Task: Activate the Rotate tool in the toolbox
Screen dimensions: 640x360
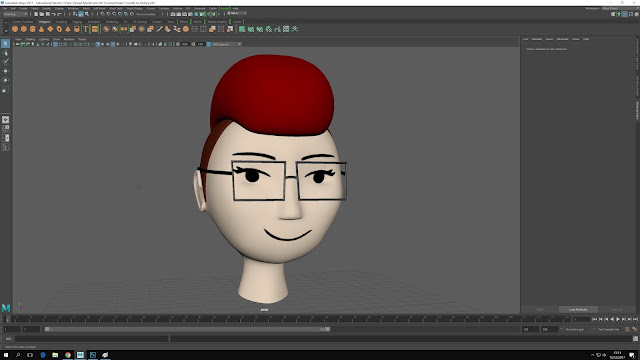Action: [x=5, y=80]
